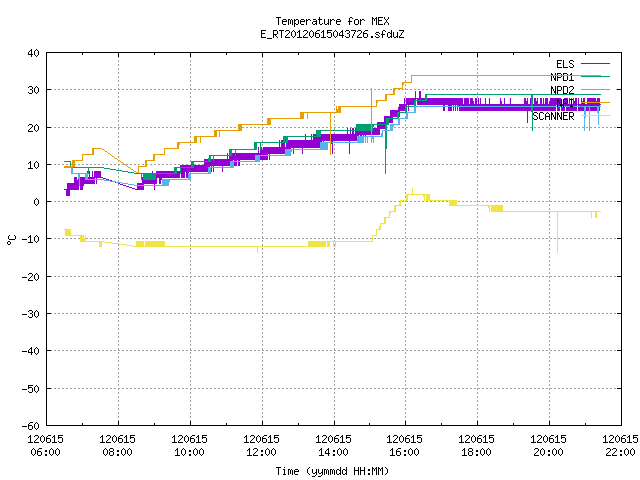Click the x-axis label 120615 14:00
This screenshot has width=640, height=480.
pyautogui.click(x=333, y=446)
